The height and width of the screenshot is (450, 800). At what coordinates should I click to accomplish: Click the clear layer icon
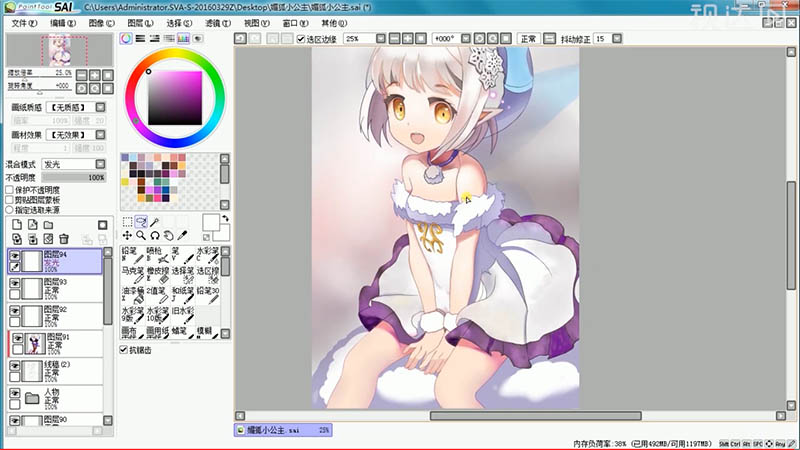(48, 239)
